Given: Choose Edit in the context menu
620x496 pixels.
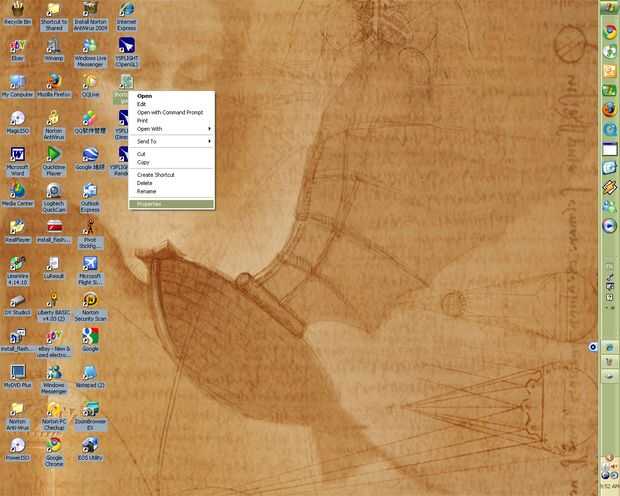Looking at the screenshot, I should click(x=172, y=104).
